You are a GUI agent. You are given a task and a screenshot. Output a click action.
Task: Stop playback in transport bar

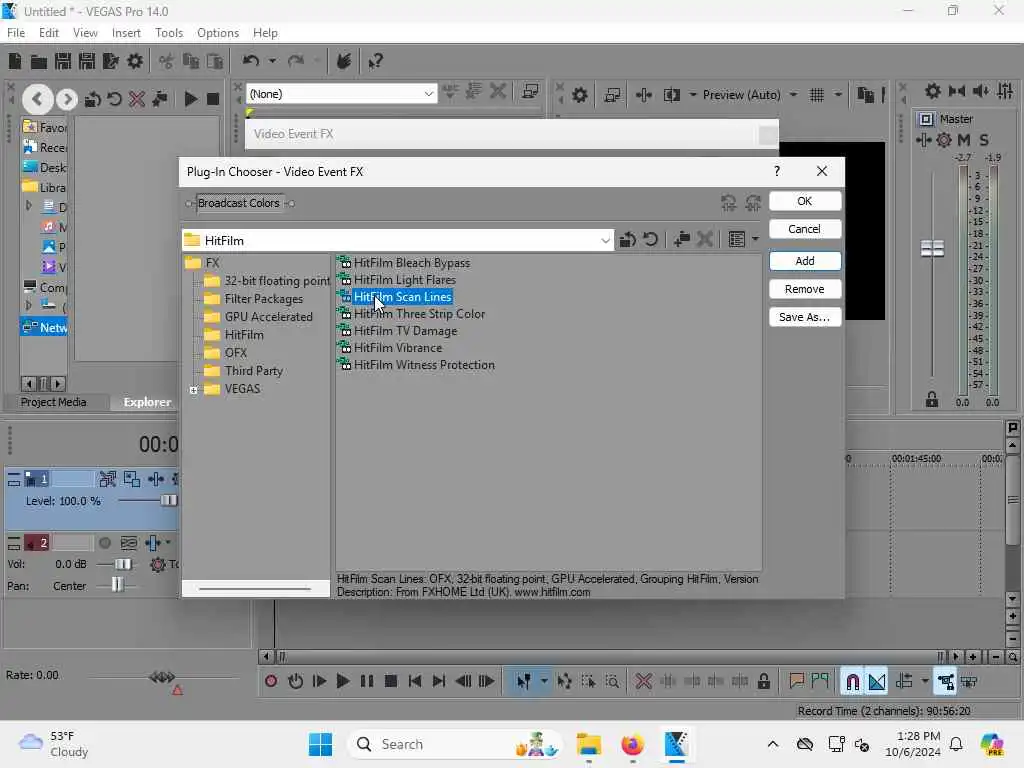point(391,681)
